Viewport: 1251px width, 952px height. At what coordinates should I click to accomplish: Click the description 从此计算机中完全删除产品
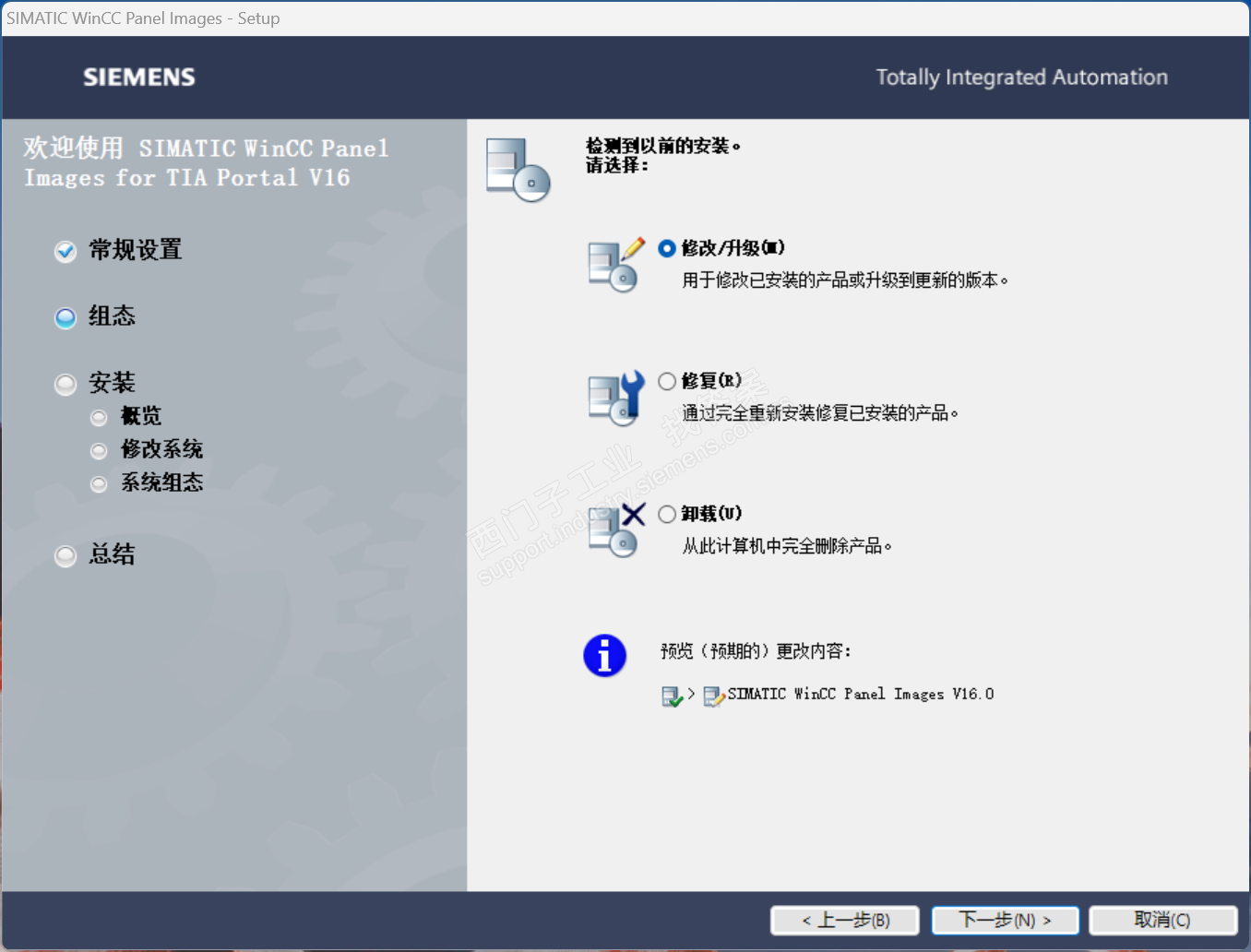pyautogui.click(x=787, y=546)
